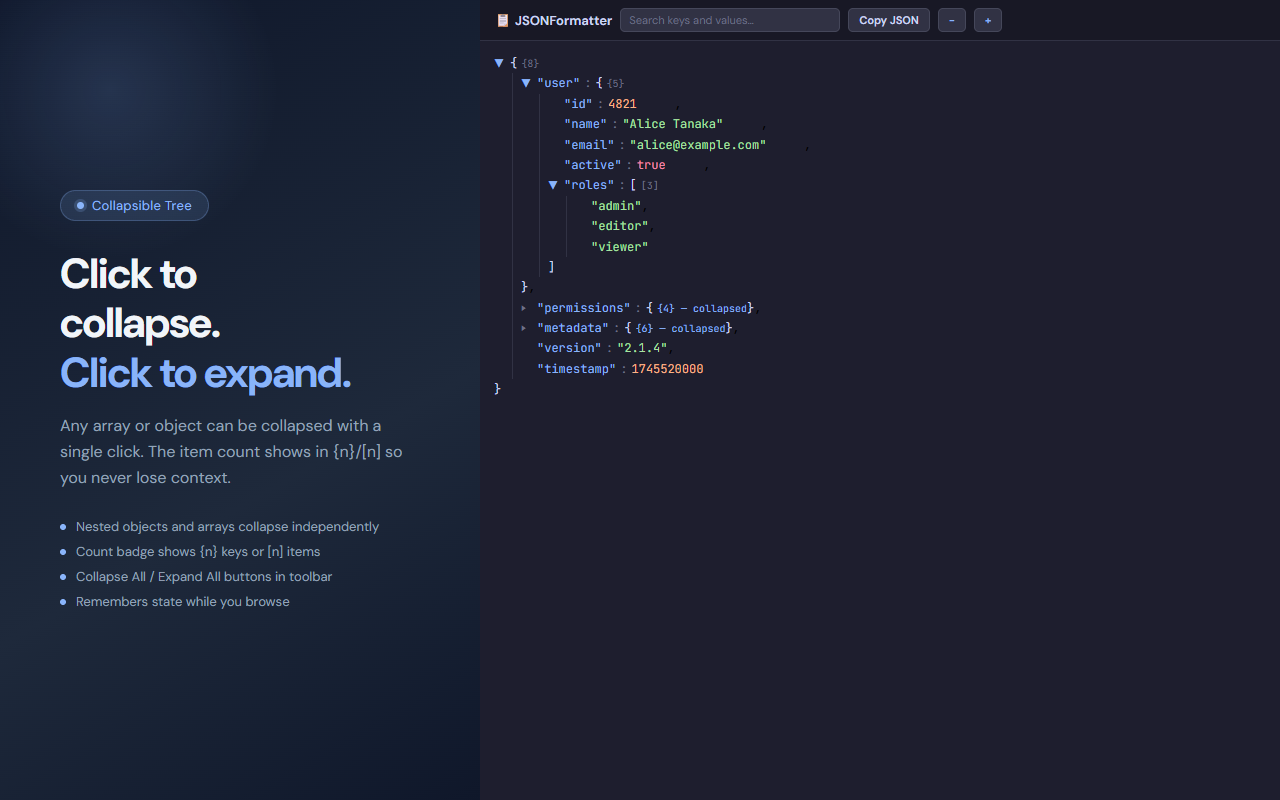Collapse the "roles" array
Screen dimensions: 1280x800
click(x=553, y=185)
